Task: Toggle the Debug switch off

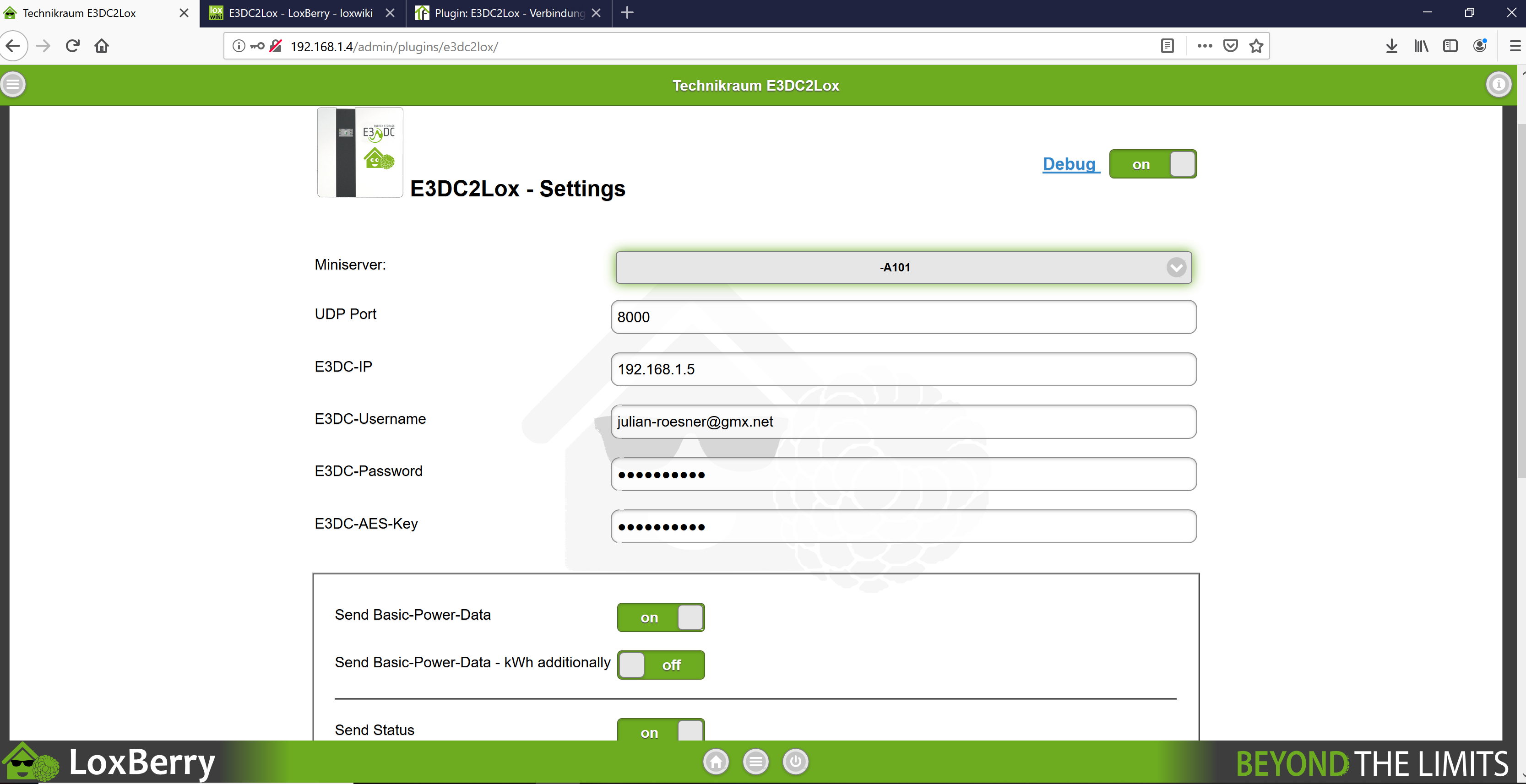Action: tap(1152, 164)
